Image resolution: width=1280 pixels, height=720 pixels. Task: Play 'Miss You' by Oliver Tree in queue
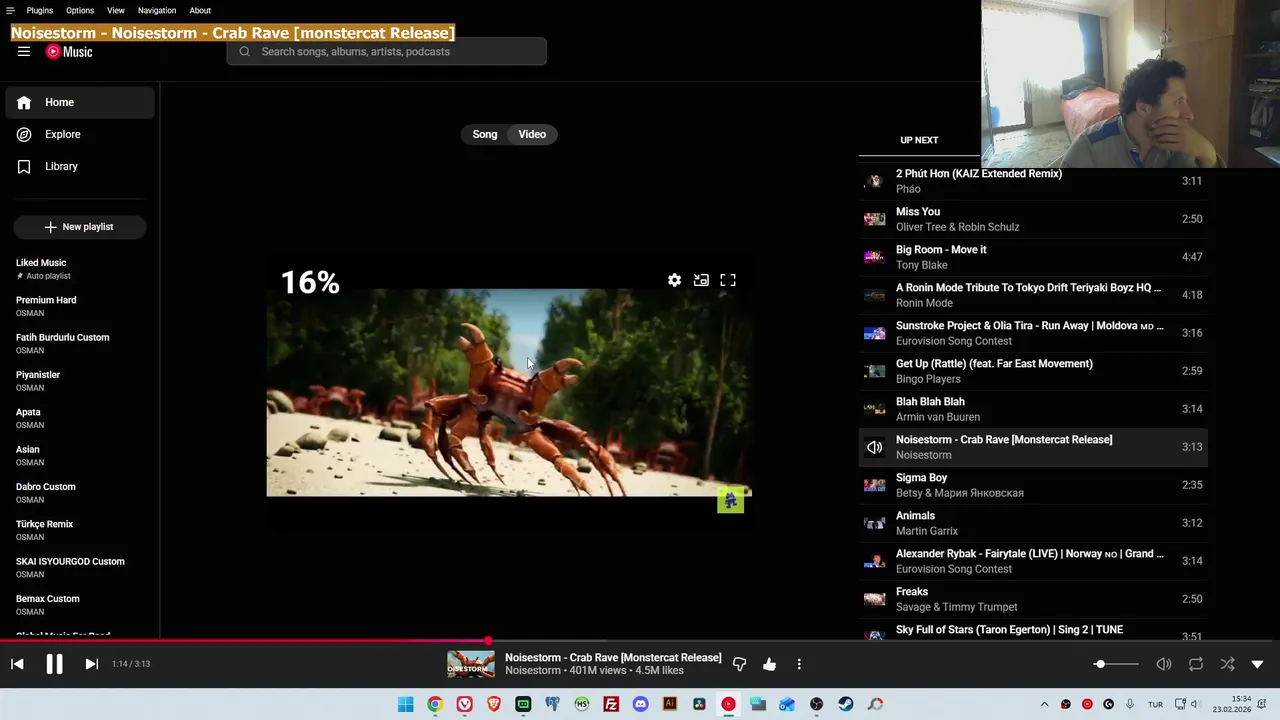[x=1033, y=219]
